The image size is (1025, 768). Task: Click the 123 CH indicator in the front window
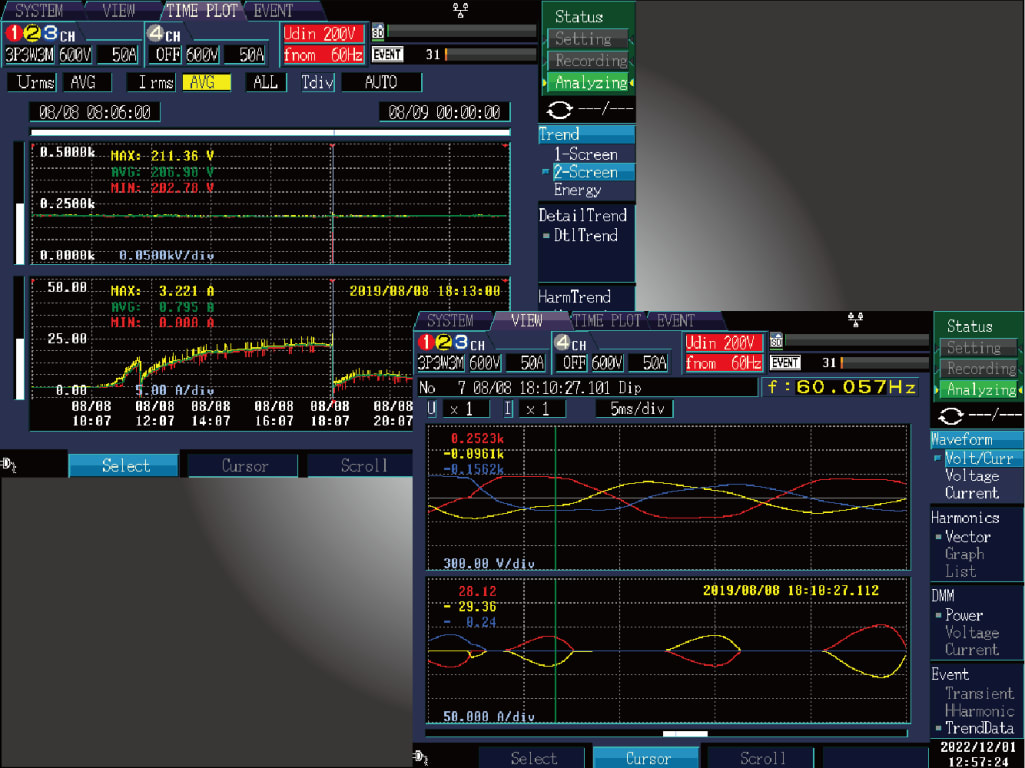pyautogui.click(x=452, y=342)
